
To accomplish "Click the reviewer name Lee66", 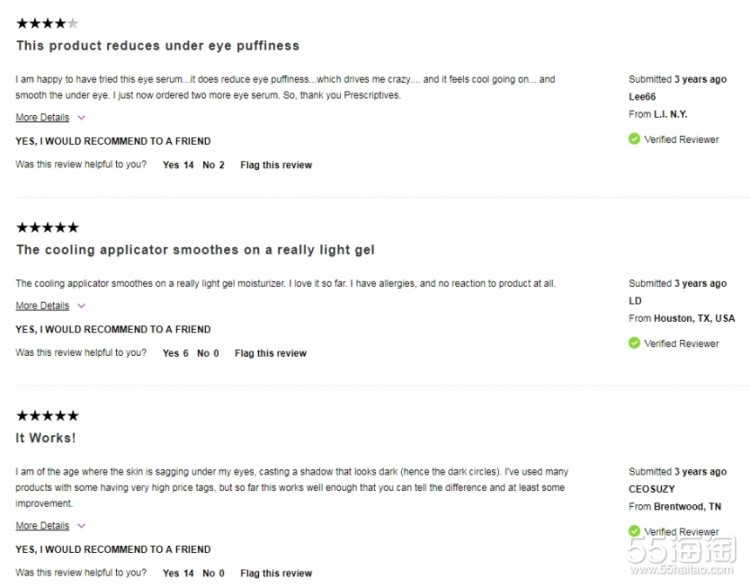I will point(642,97).
